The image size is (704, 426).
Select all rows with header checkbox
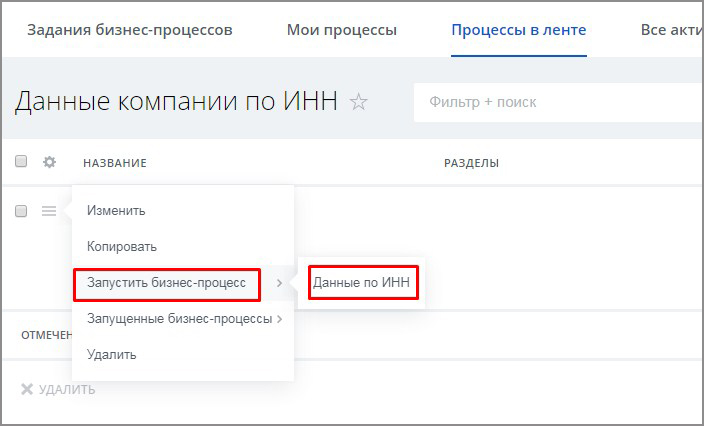[x=21, y=162]
